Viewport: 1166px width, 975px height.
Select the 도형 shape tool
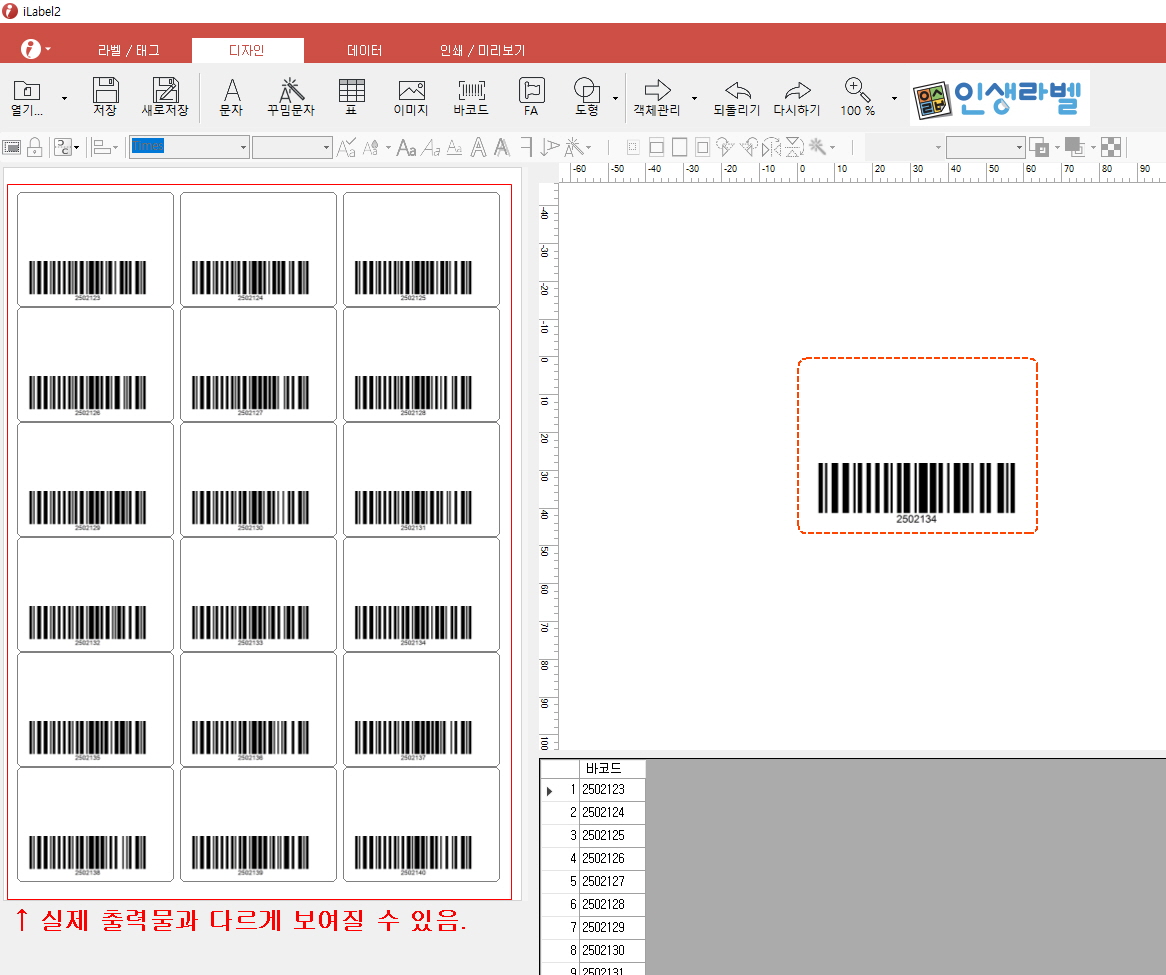(587, 98)
